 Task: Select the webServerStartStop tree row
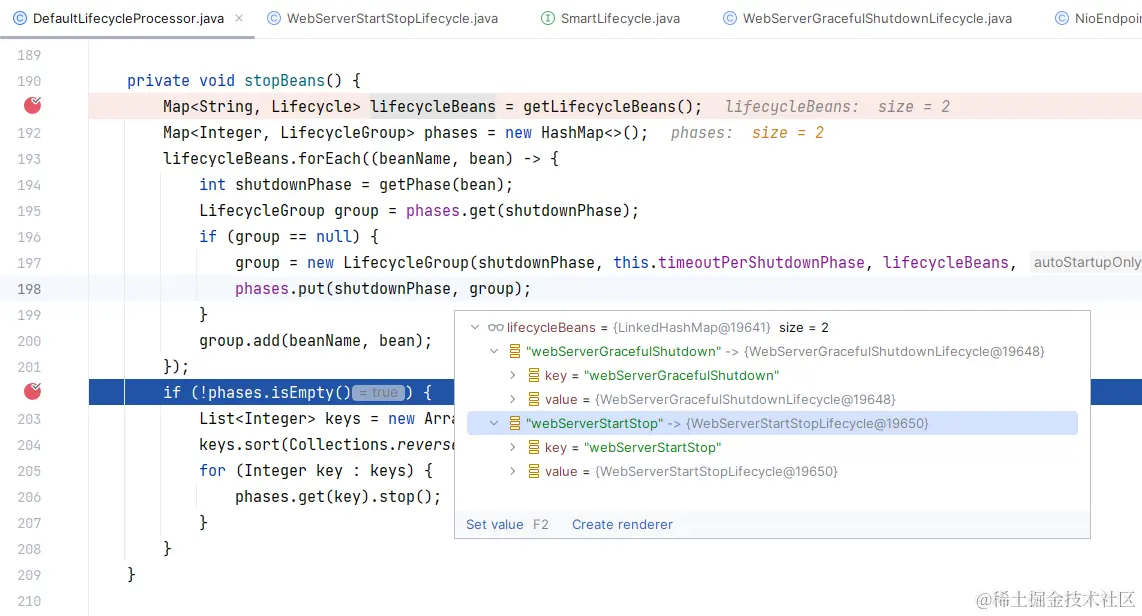pos(772,424)
